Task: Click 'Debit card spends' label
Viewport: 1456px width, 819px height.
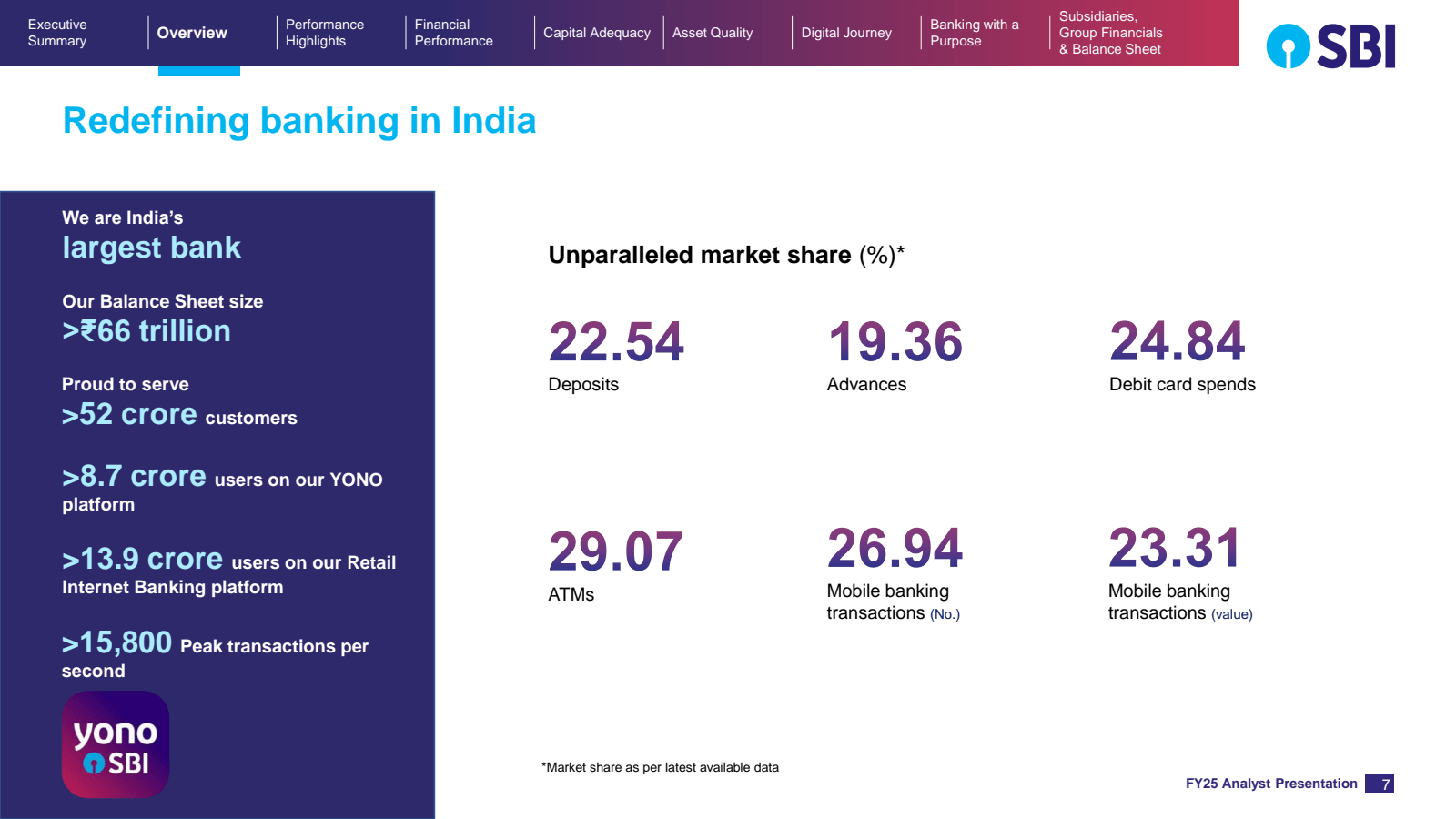Action: 1182,384
